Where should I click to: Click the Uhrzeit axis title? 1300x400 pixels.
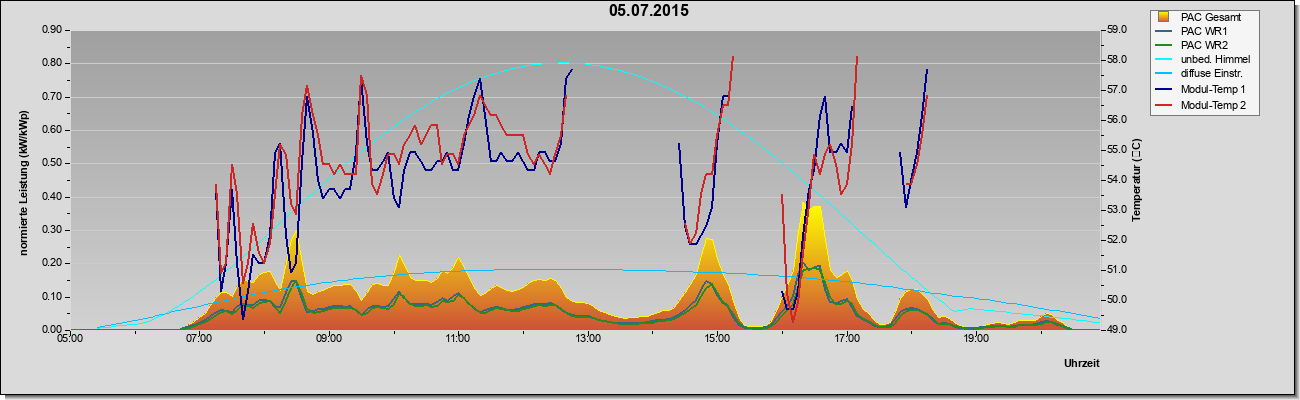pyautogui.click(x=1082, y=364)
